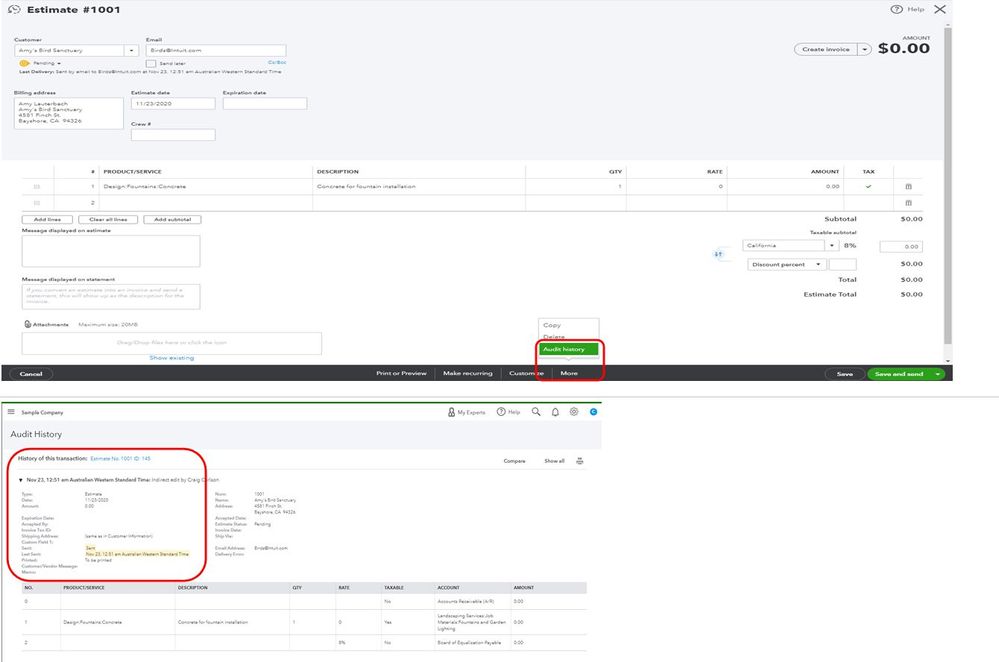Click the attachments drag and drop area
The width and height of the screenshot is (999, 662).
(172, 343)
